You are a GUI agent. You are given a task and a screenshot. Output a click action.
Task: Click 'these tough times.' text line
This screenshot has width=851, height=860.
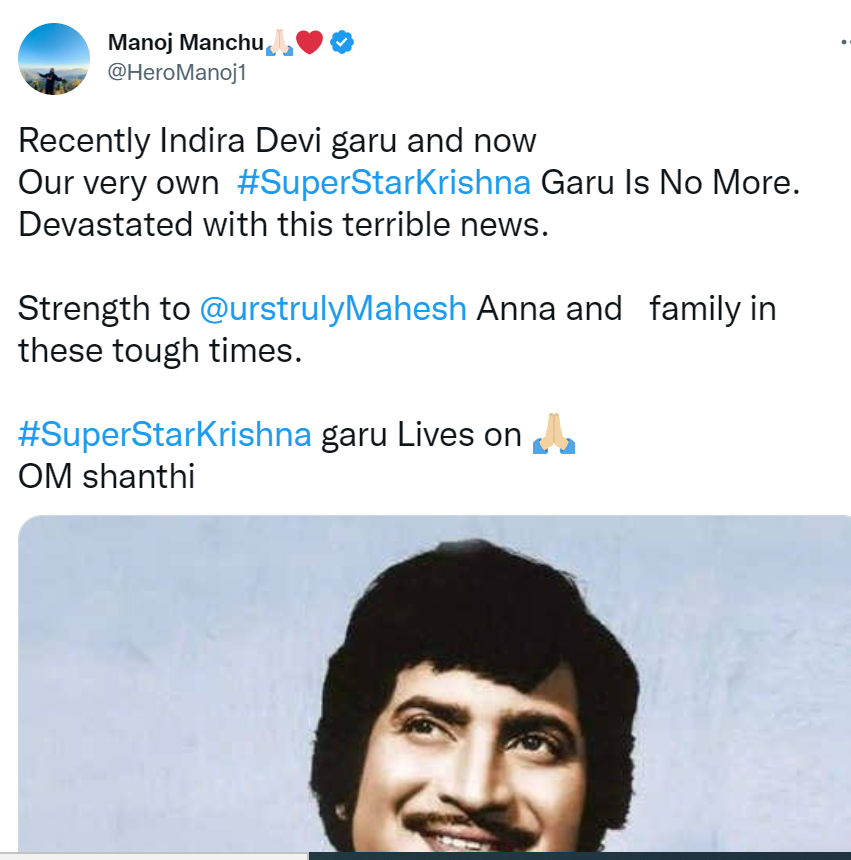[160, 351]
